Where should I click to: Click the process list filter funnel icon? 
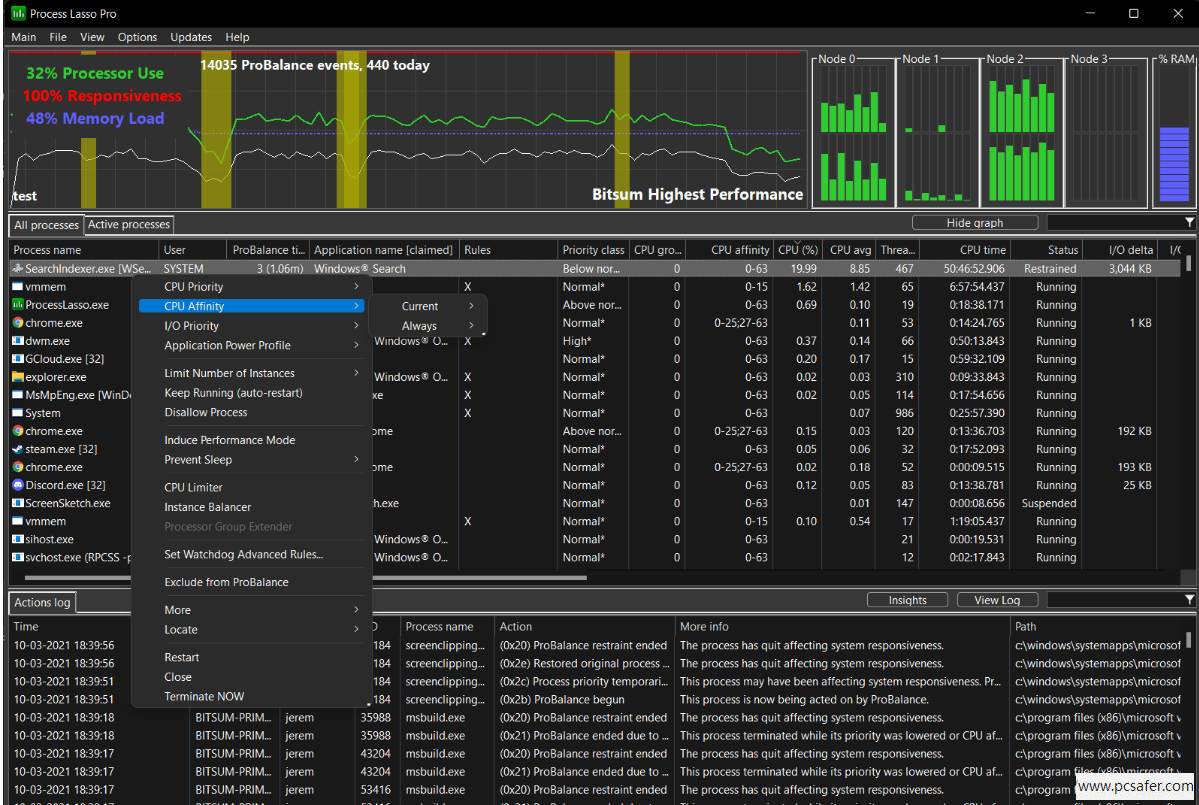point(1189,223)
